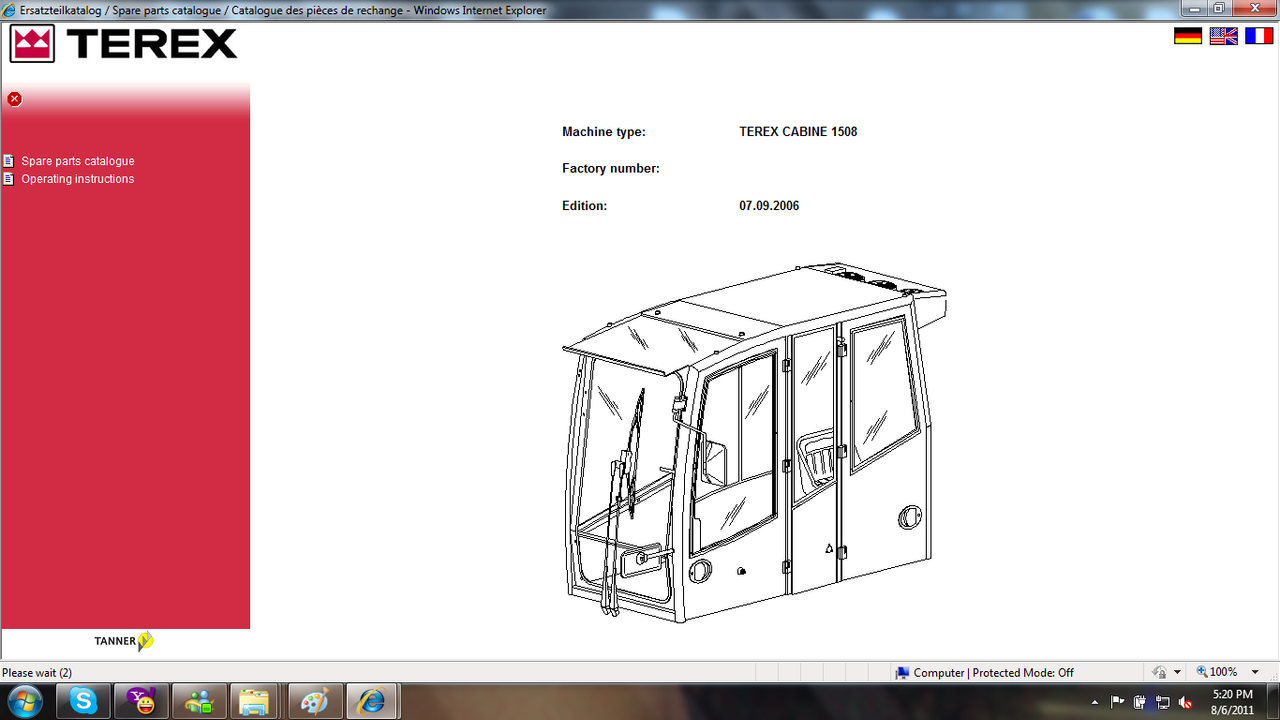Click the Factory number label

611,169
